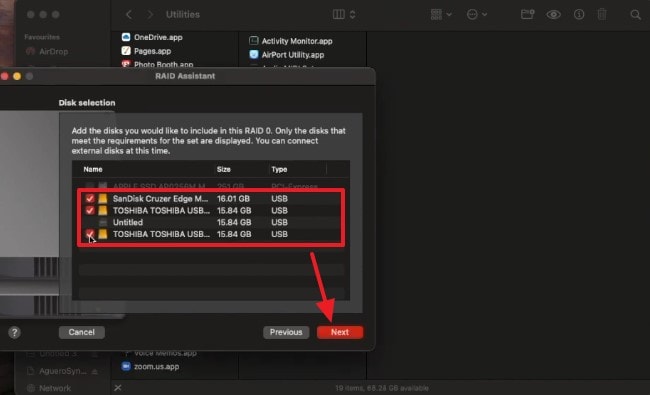Click the zoom.us app icon

[126, 366]
